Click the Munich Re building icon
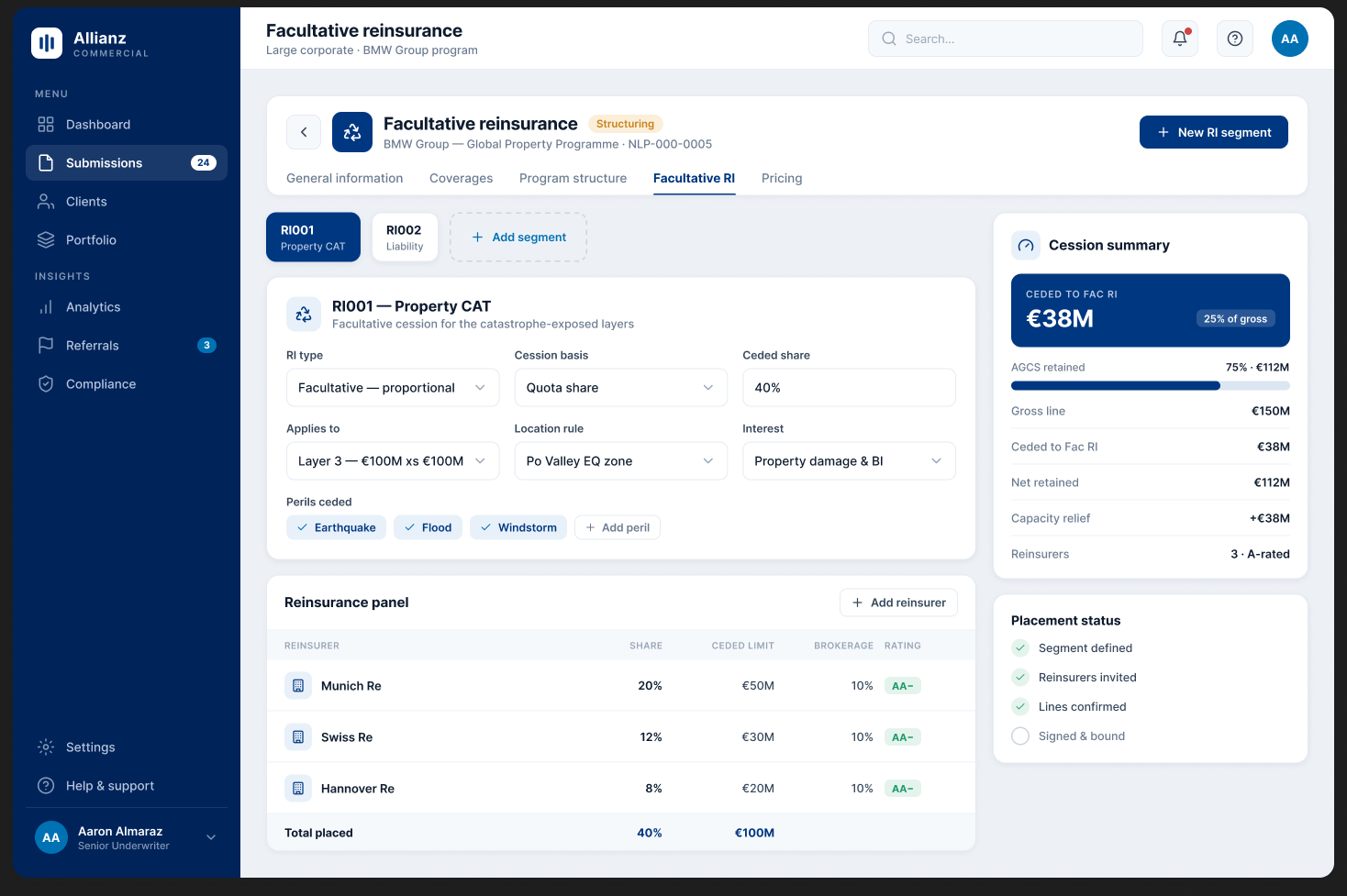The height and width of the screenshot is (896, 1347). tap(298, 686)
